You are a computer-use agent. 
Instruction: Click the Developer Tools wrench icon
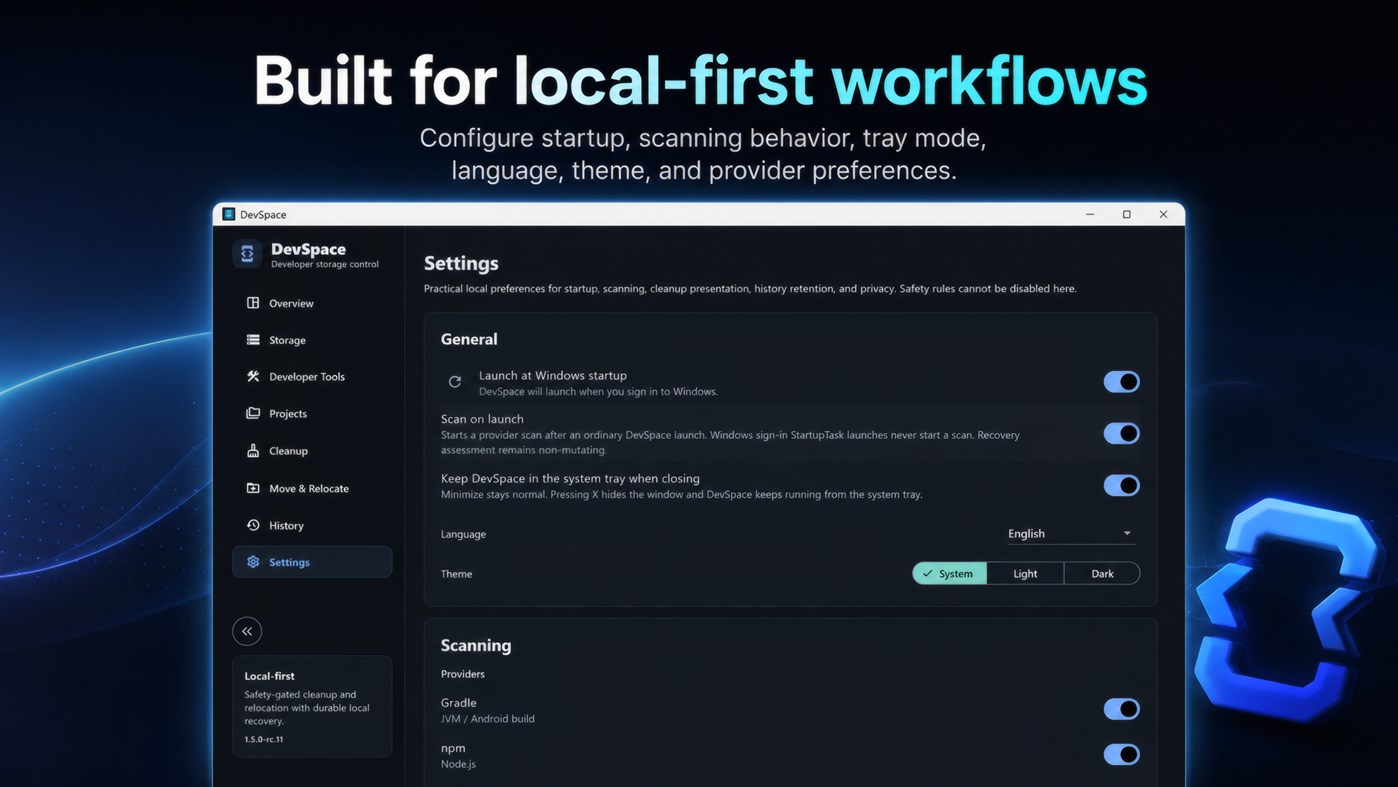(253, 377)
